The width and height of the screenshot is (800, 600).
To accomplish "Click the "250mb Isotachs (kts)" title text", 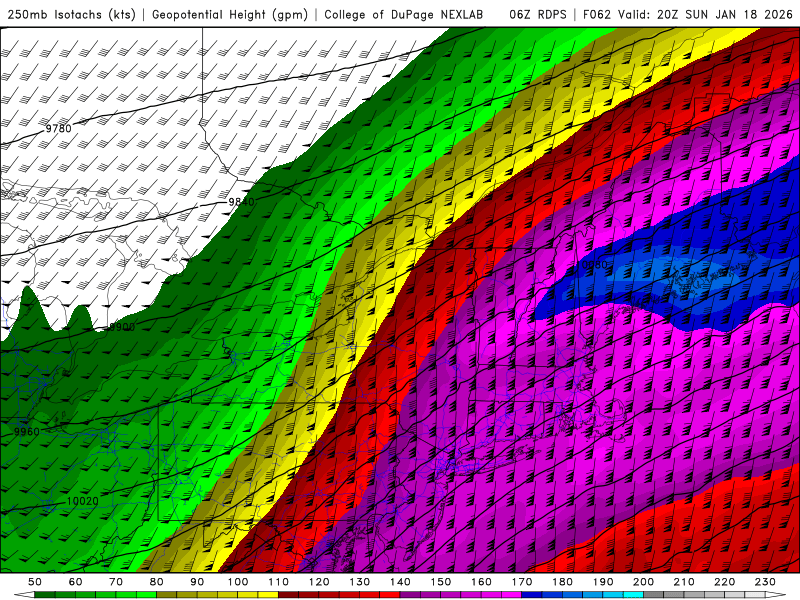I will [x=71, y=15].
